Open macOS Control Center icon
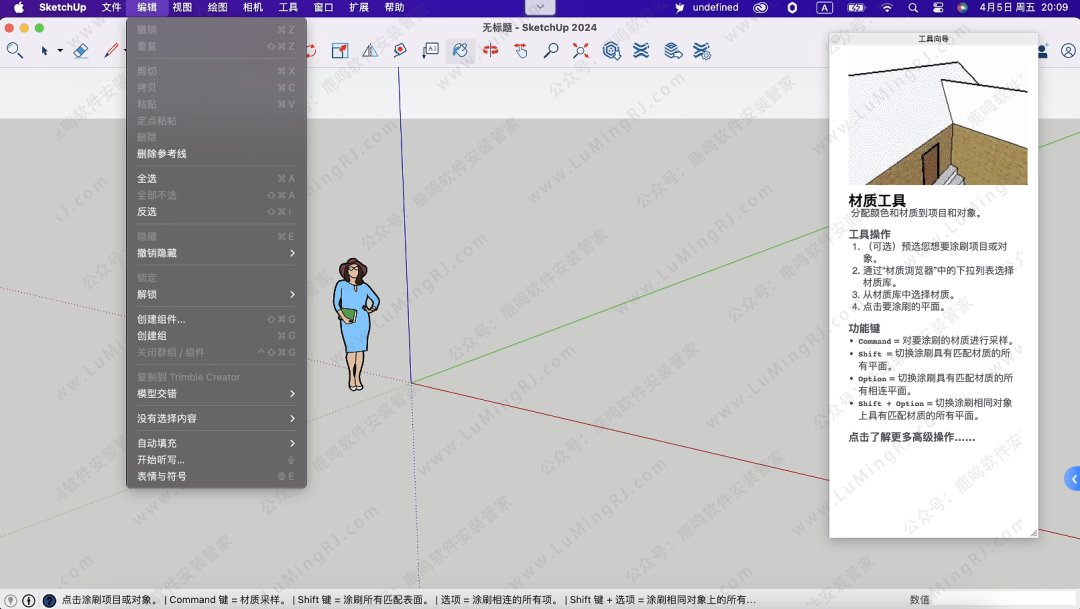This screenshot has width=1080, height=609. pos(937,8)
